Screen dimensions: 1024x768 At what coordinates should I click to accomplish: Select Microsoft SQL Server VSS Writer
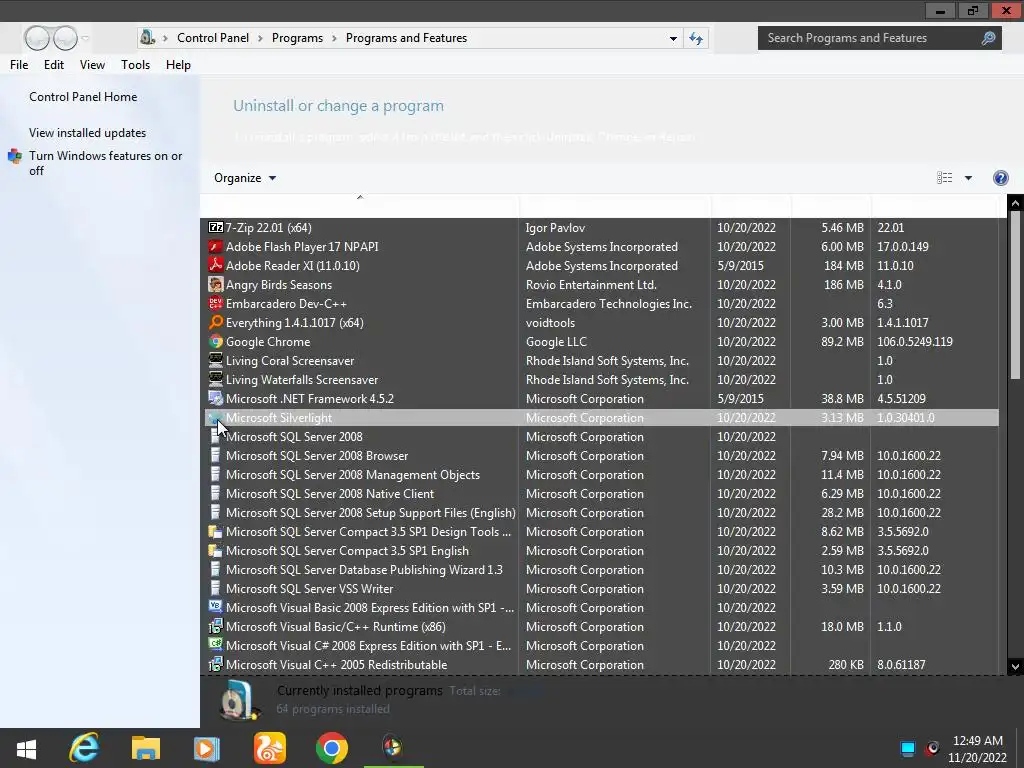(601, 588)
